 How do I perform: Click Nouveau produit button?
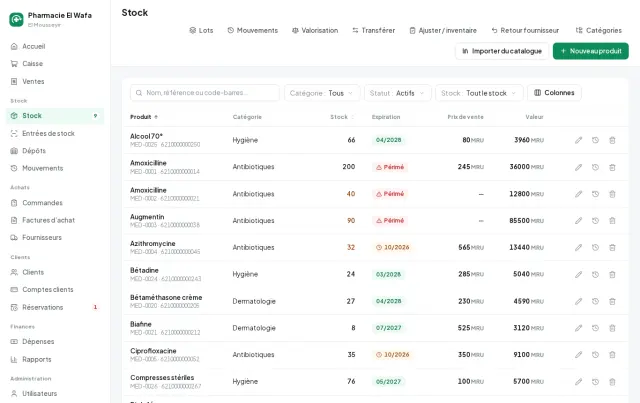(x=591, y=51)
